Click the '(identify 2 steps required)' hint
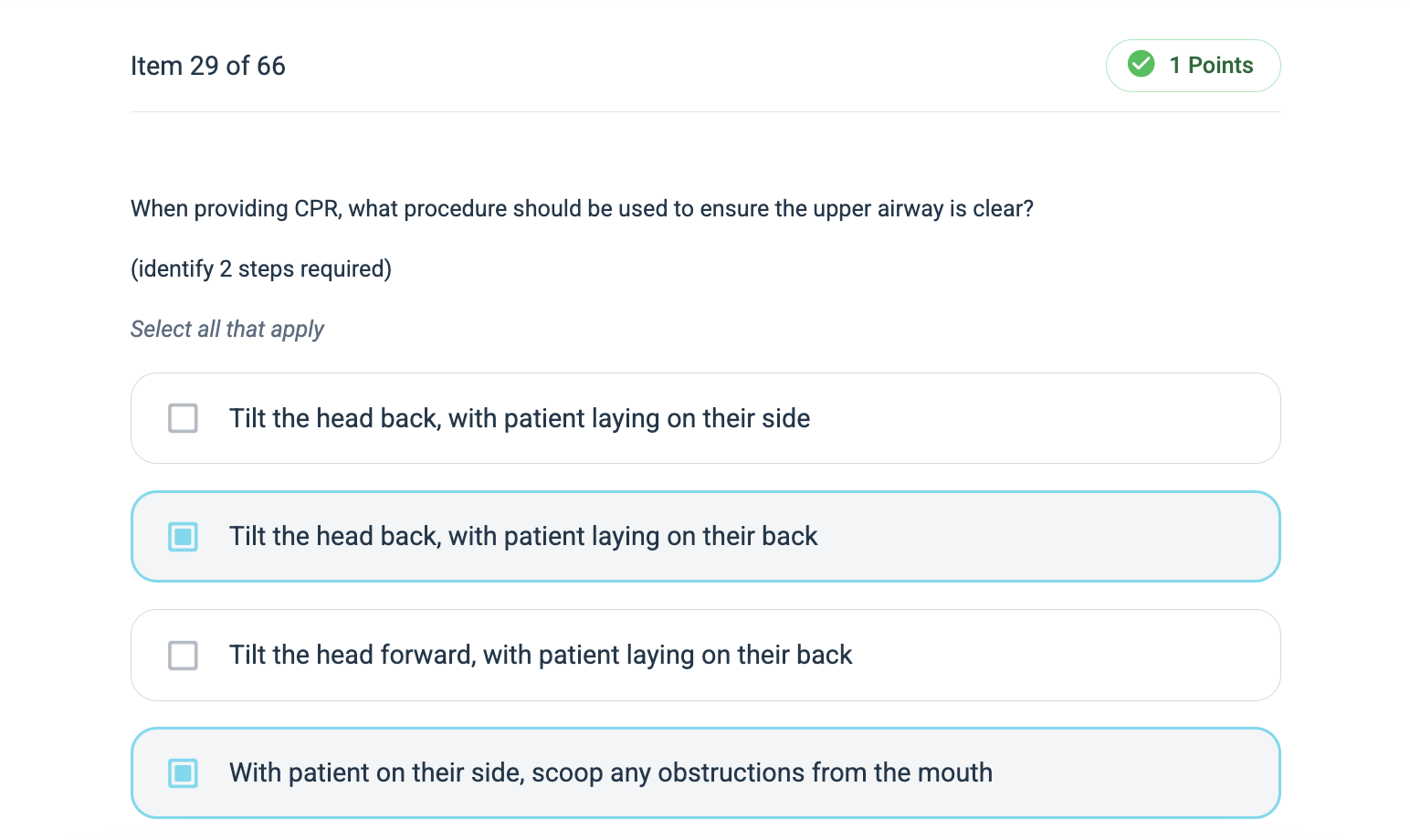The image size is (1410, 840). point(260,269)
